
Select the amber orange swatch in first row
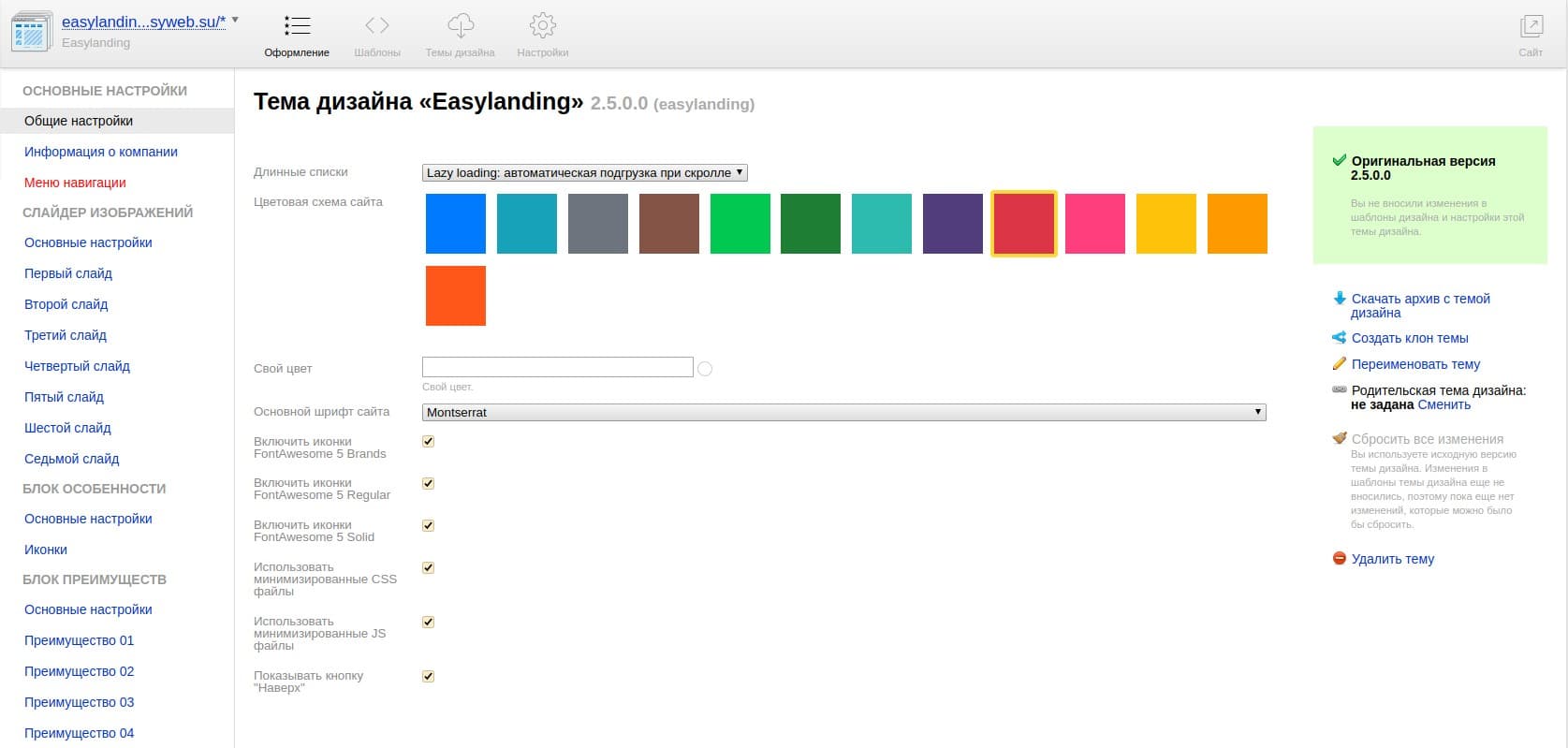1238,224
